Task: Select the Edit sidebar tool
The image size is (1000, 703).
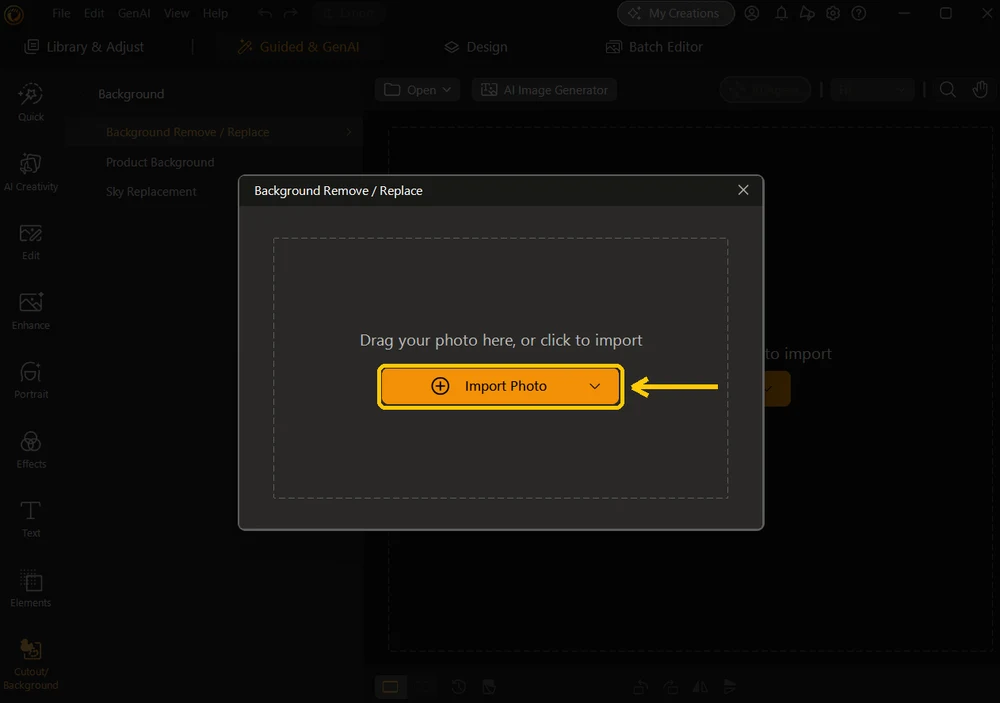Action: [x=31, y=242]
